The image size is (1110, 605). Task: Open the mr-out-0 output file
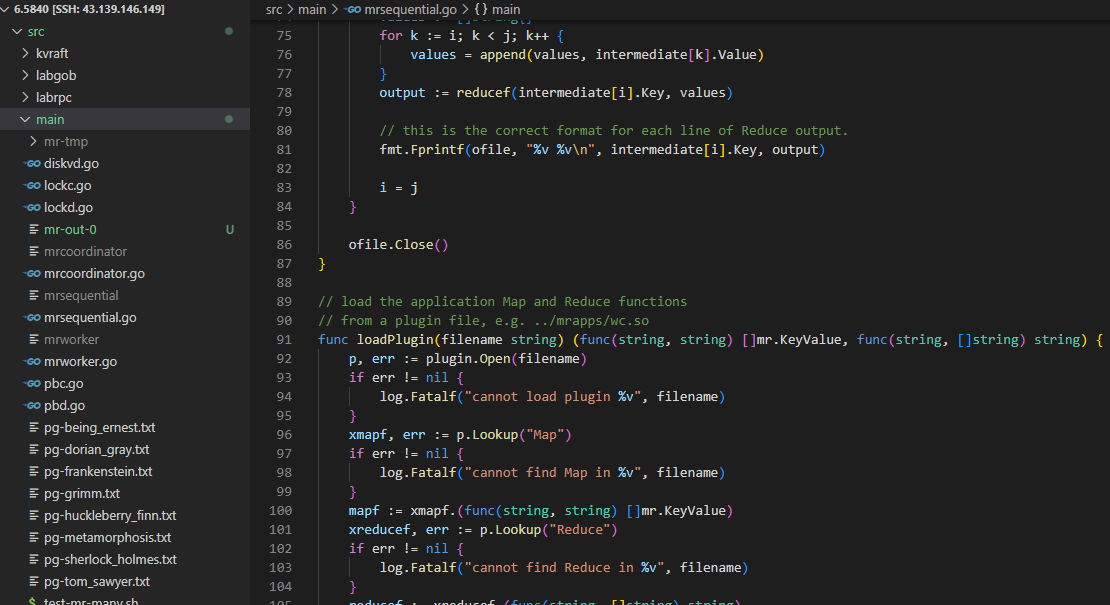[x=70, y=229]
